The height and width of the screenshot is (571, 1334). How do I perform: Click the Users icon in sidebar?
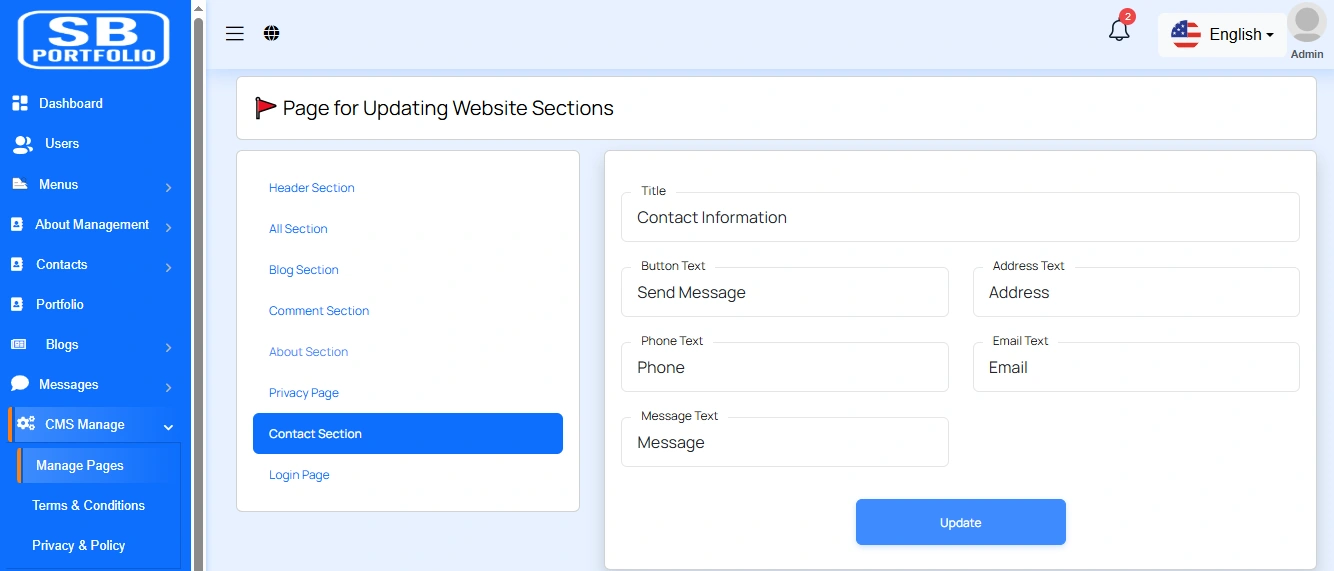22,144
